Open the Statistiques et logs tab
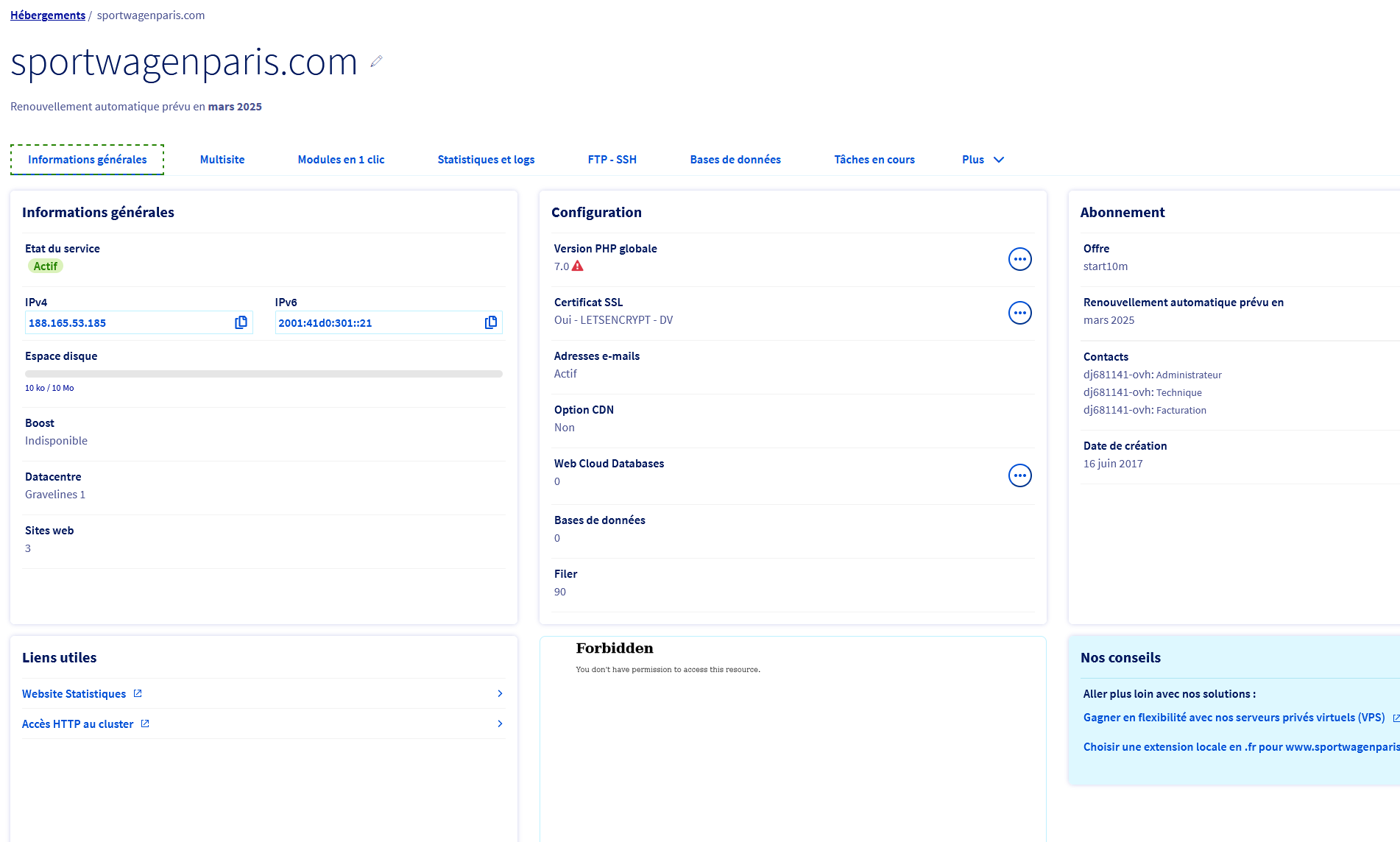Viewport: 1400px width, 842px height. (486, 160)
